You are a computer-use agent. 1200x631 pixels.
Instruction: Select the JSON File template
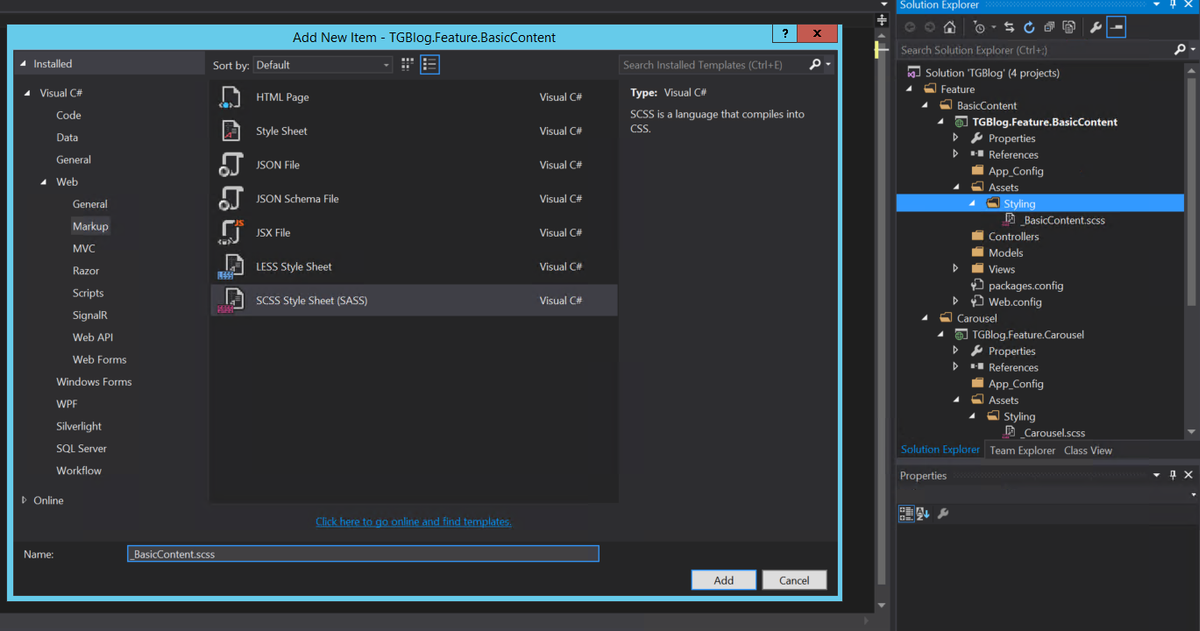[x=413, y=165]
